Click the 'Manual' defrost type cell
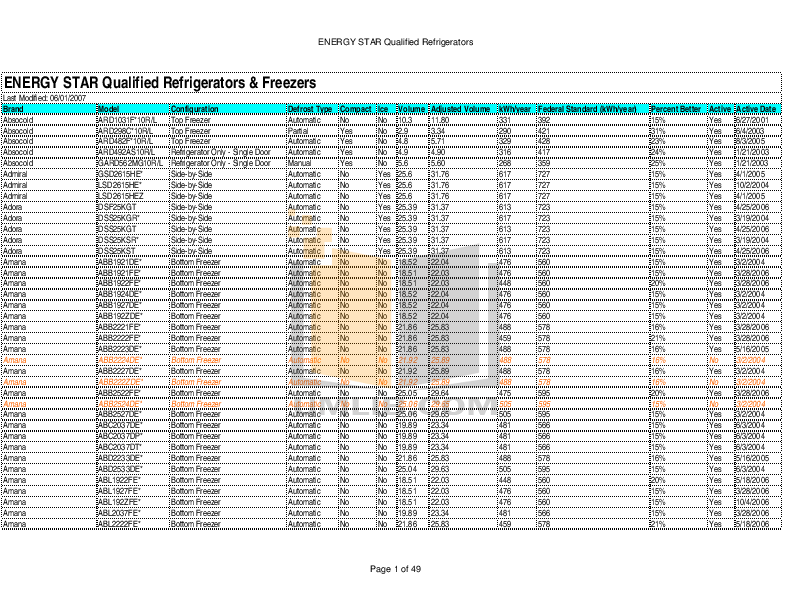The image size is (792, 612). pos(299,162)
